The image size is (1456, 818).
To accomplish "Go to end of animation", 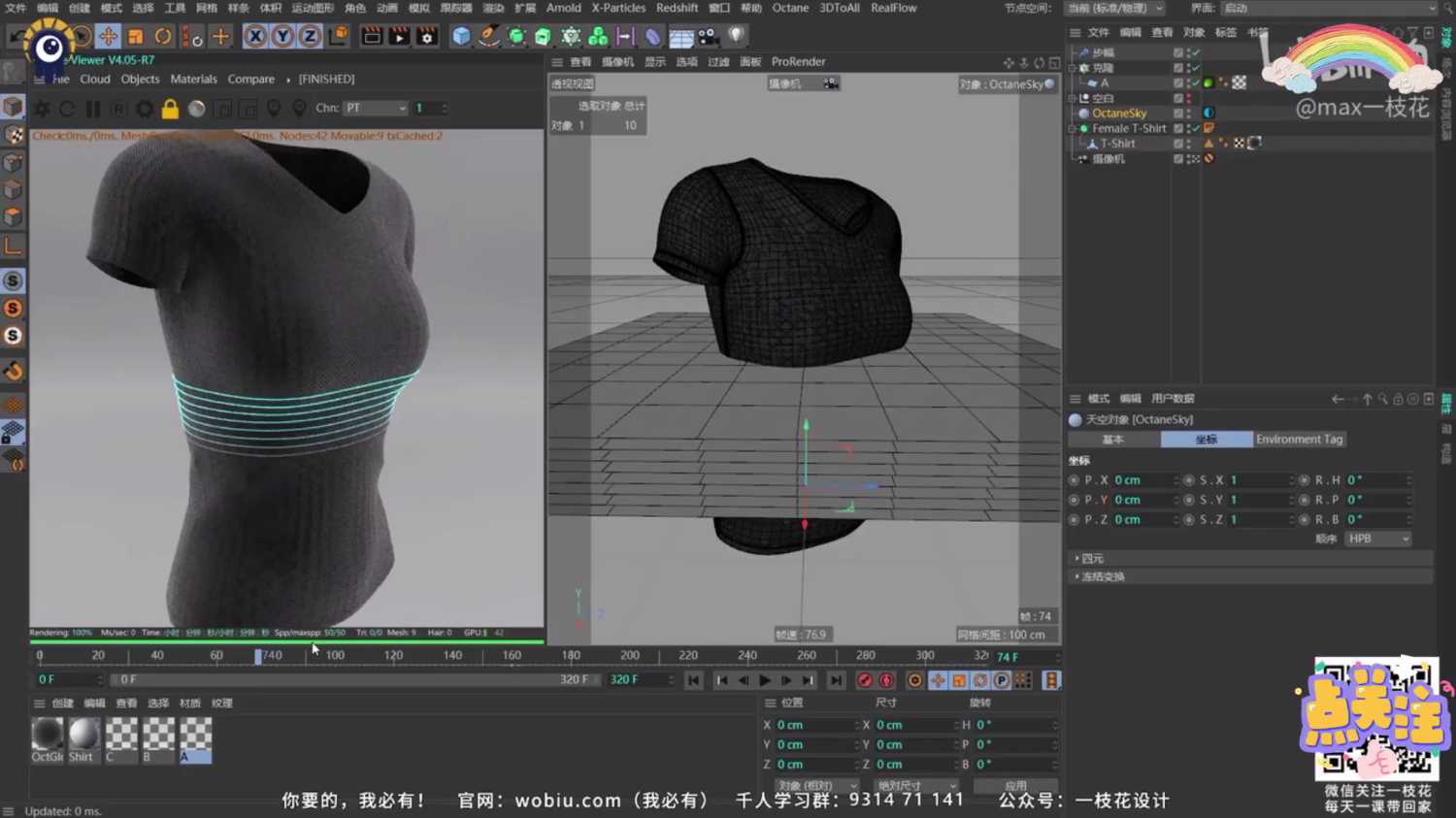I will [836, 680].
